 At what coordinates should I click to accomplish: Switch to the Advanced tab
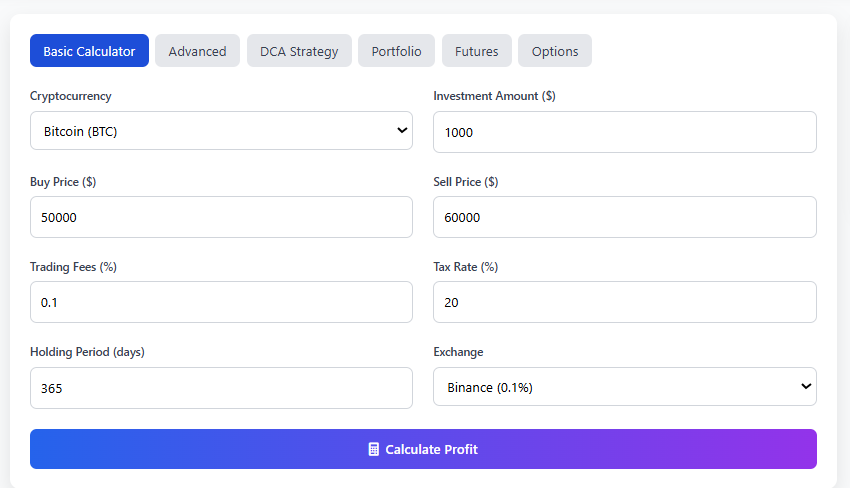197,51
